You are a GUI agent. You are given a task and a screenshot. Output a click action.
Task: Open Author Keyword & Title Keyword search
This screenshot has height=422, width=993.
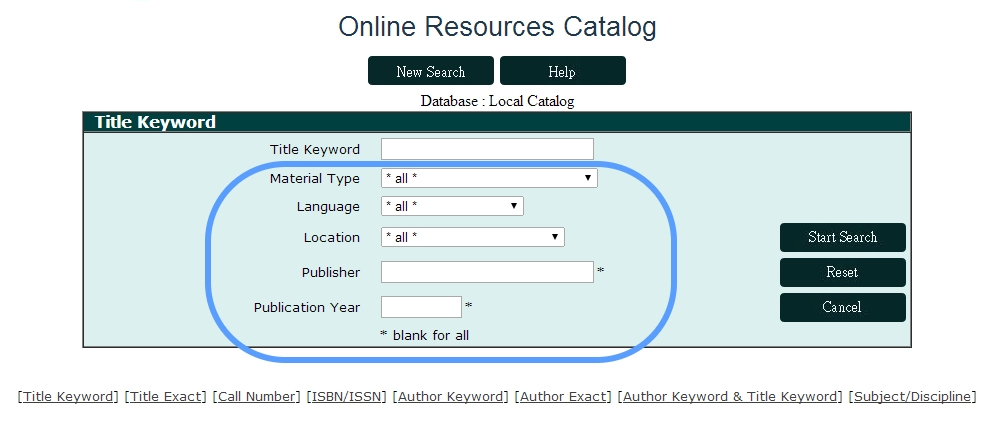[730, 397]
